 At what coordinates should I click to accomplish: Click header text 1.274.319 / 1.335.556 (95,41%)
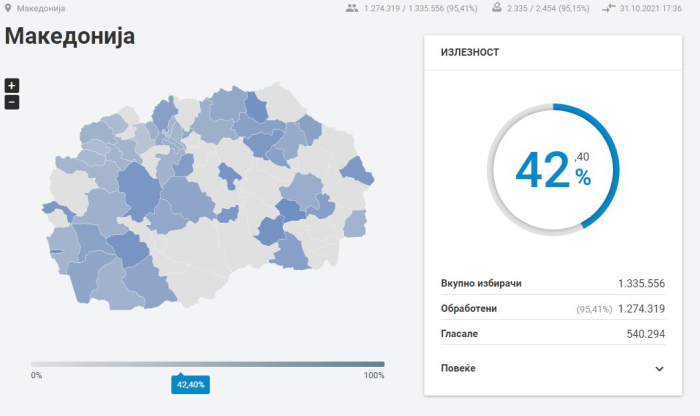point(421,8)
